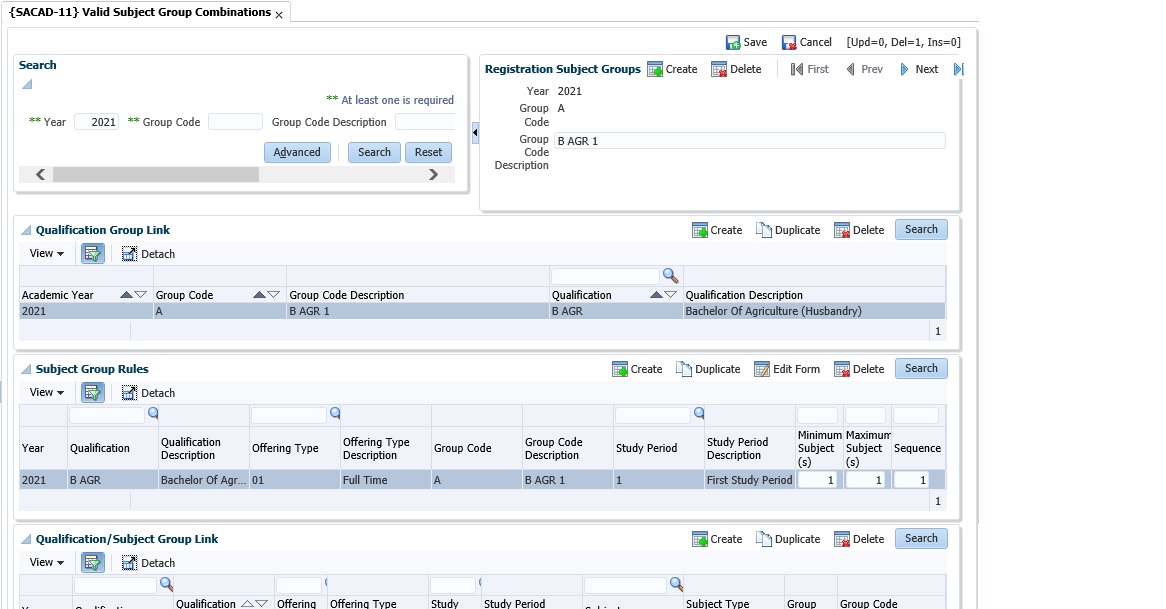The image size is (1166, 609).
Task: Duplicate the Qualification Group Link row
Action: tap(788, 230)
